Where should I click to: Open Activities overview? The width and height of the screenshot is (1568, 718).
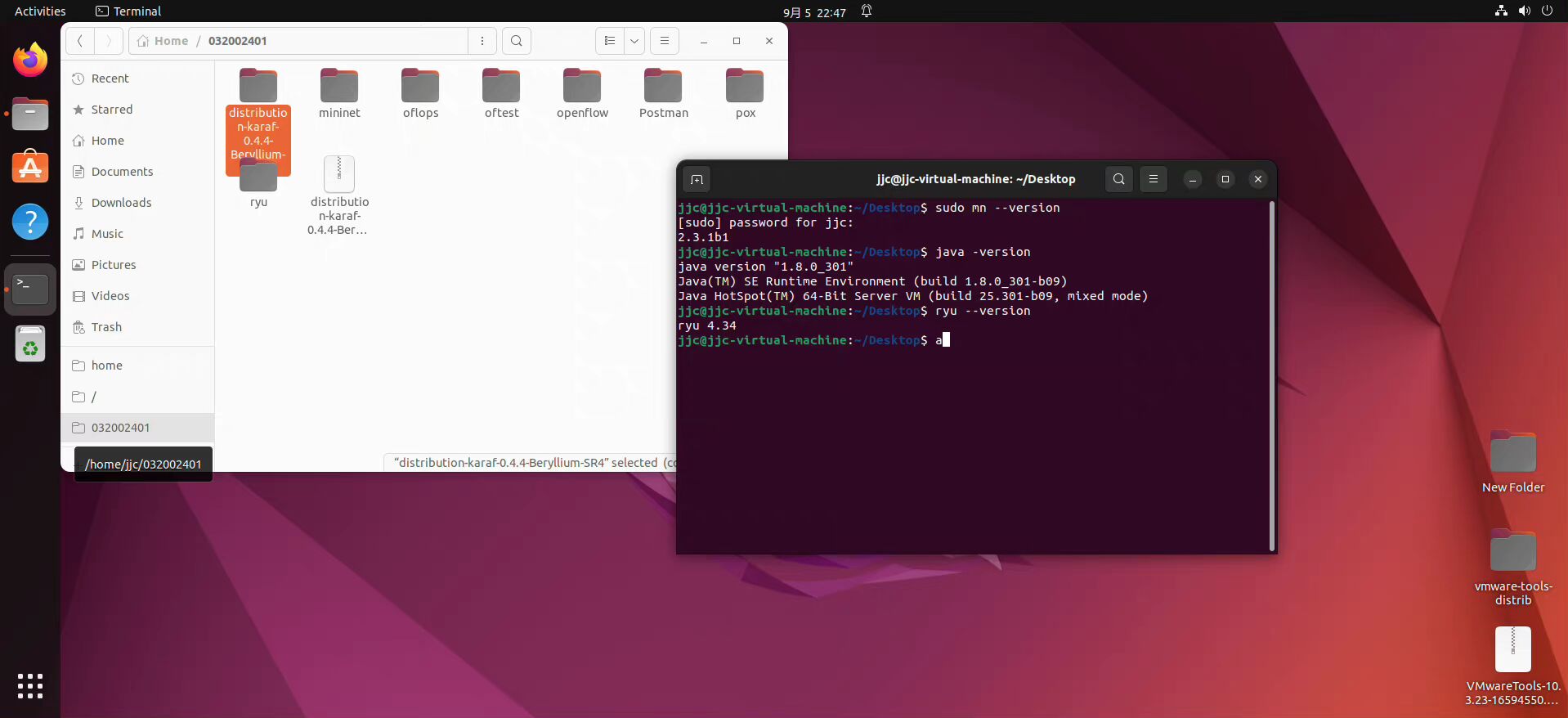(40, 11)
